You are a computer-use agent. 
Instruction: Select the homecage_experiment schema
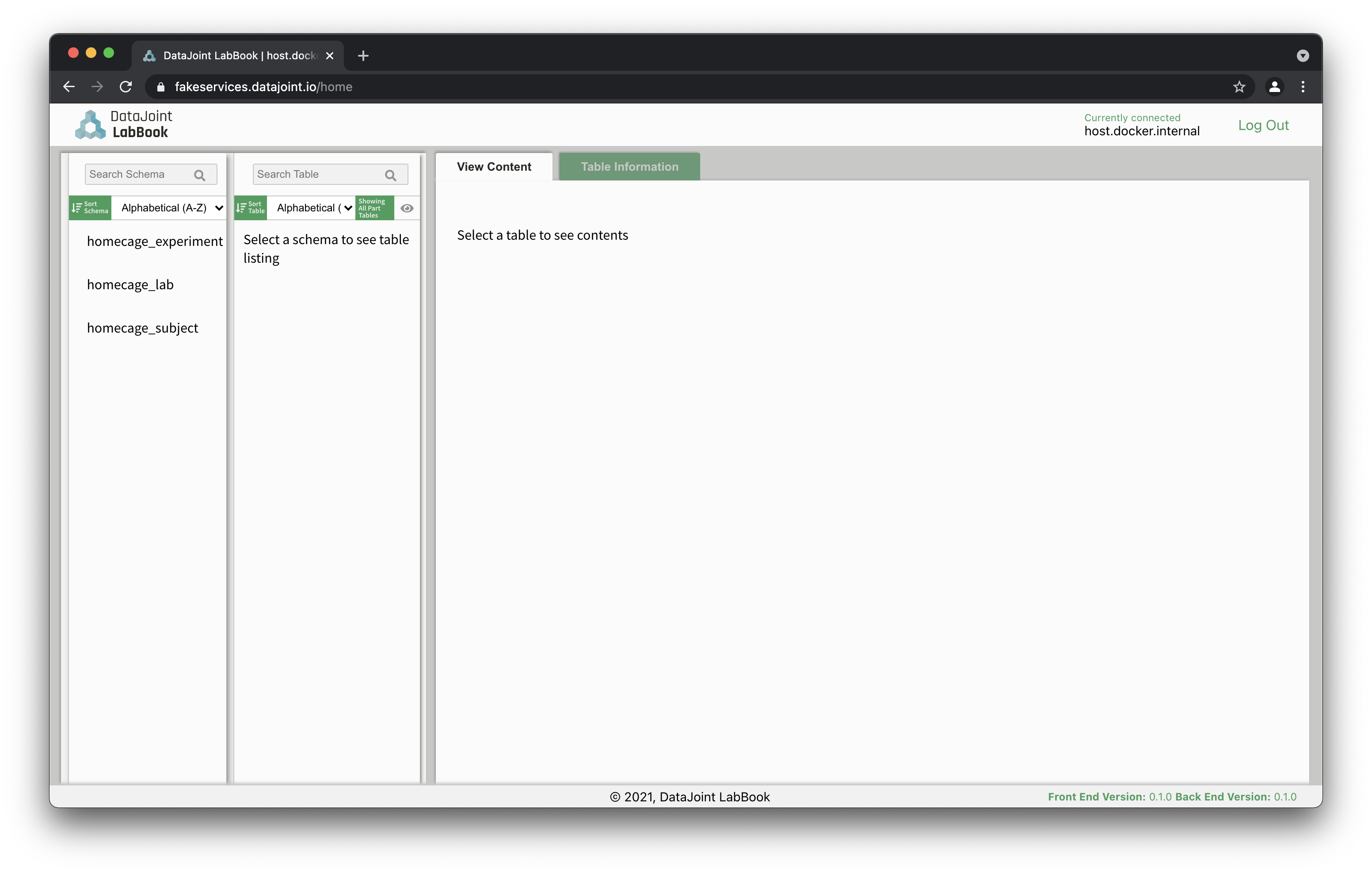point(154,241)
